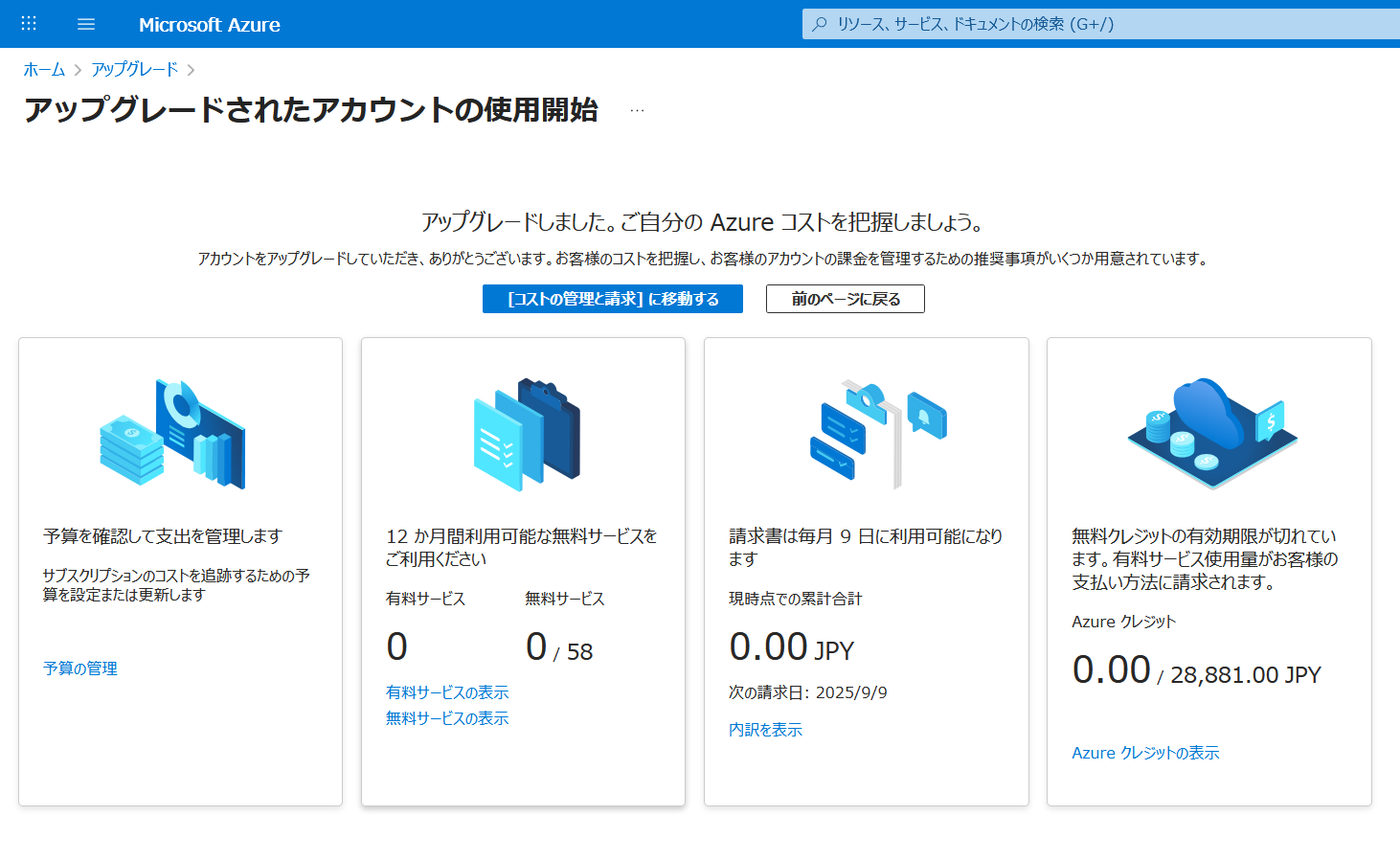
Task: Click the invoice notification illustration
Action: [x=878, y=433]
